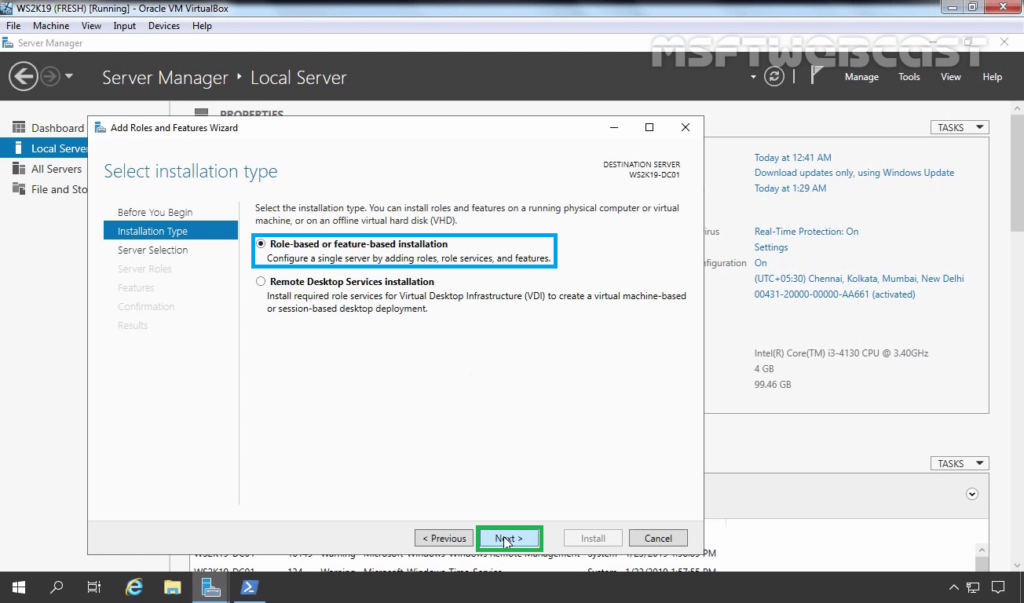The image size is (1024, 603).
Task: Click the main window vertical scrollbar
Action: pyautogui.click(x=1017, y=172)
